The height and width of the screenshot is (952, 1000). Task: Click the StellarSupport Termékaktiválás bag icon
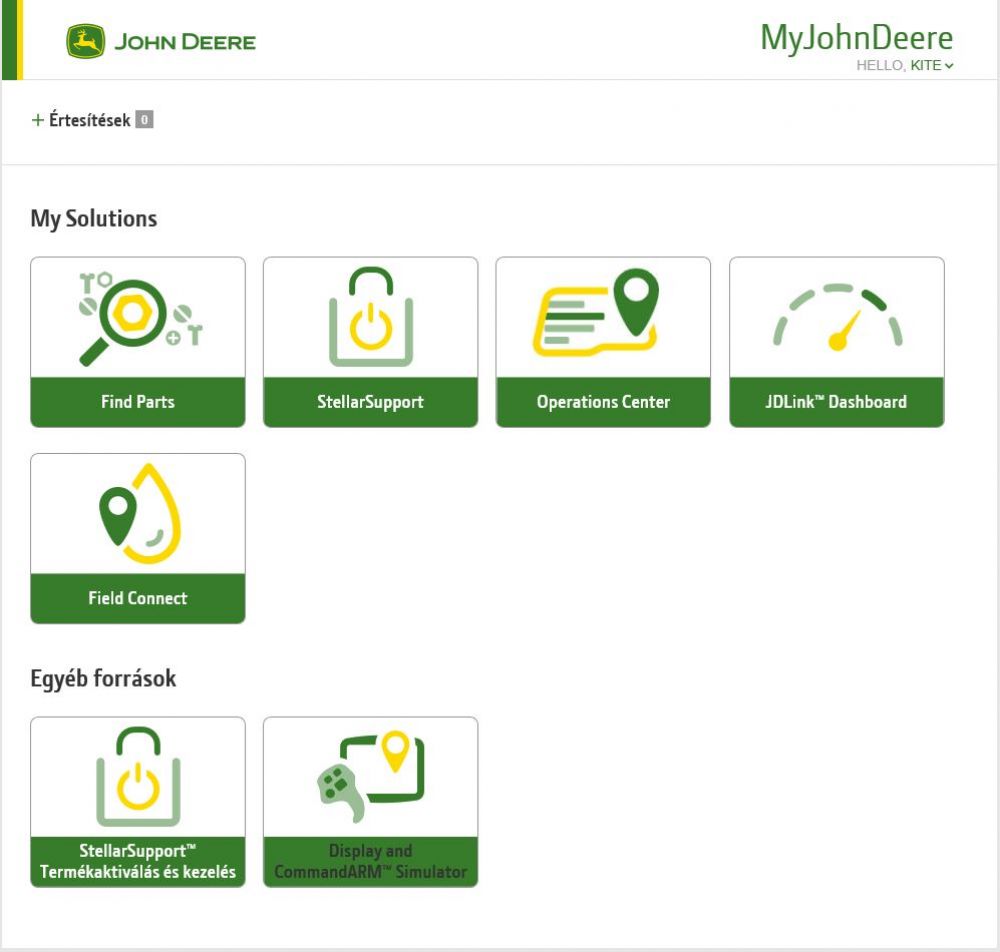[x=138, y=777]
